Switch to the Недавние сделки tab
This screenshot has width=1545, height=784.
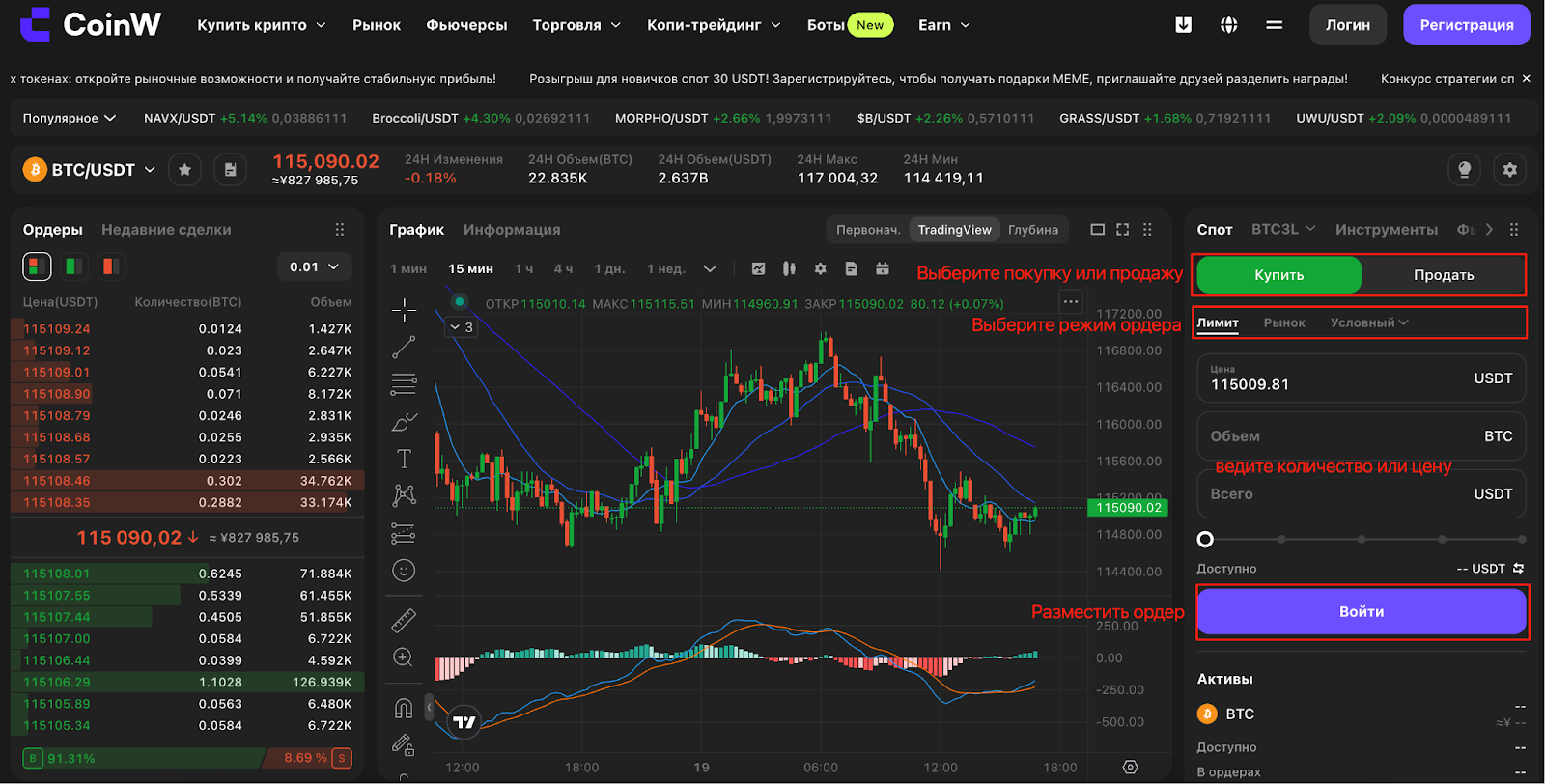166,230
